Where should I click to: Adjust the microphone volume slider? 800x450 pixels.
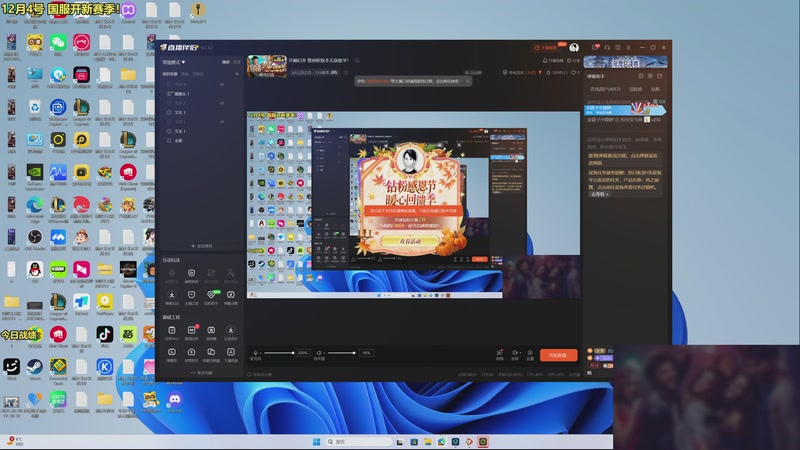pos(279,353)
